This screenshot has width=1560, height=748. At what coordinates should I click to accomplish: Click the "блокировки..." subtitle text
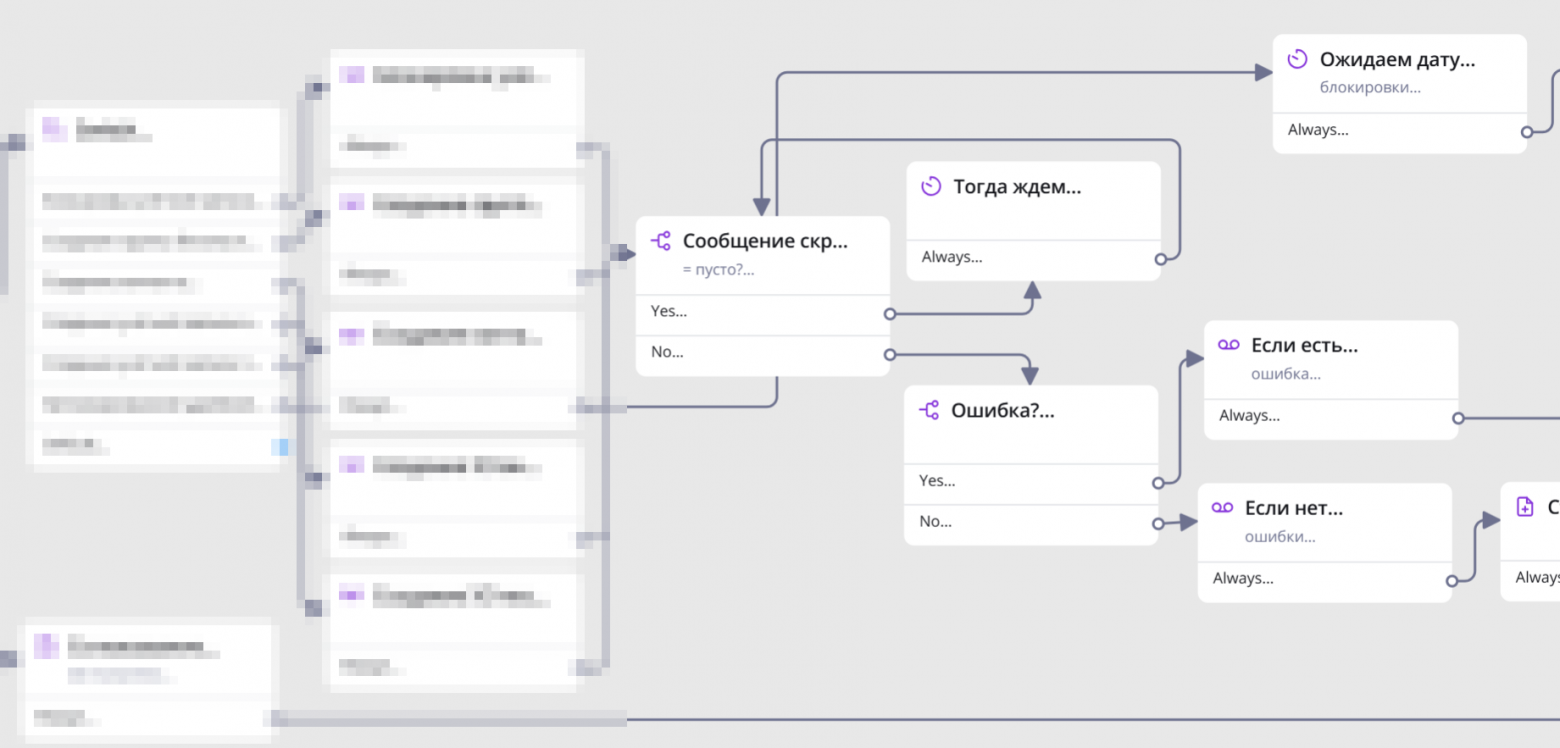pyautogui.click(x=1370, y=87)
